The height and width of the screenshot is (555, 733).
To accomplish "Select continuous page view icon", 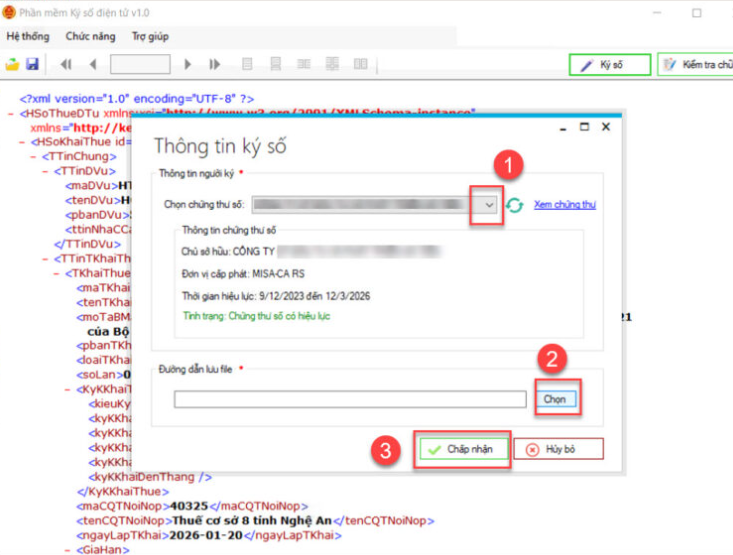I will [276, 64].
